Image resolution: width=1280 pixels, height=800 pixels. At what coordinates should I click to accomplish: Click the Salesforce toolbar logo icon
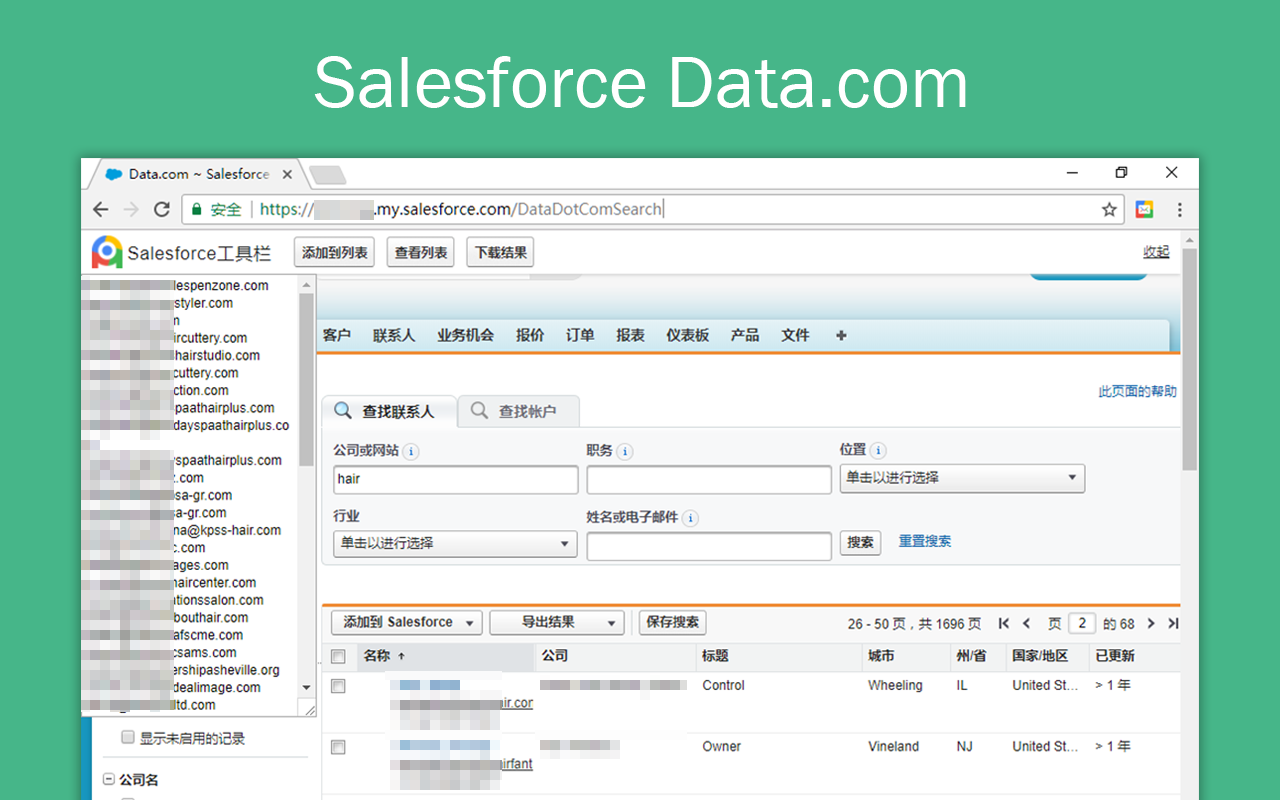106,252
